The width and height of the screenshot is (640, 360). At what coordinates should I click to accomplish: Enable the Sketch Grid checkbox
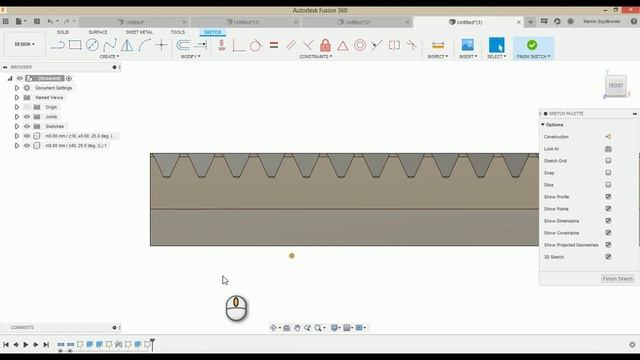(608, 161)
